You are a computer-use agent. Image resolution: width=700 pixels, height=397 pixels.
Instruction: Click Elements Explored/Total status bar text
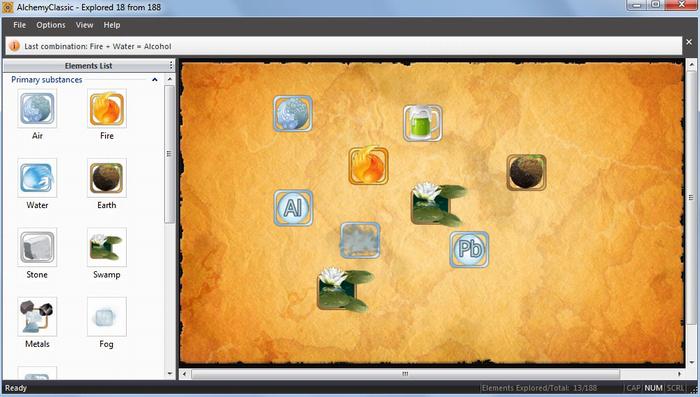click(x=539, y=388)
